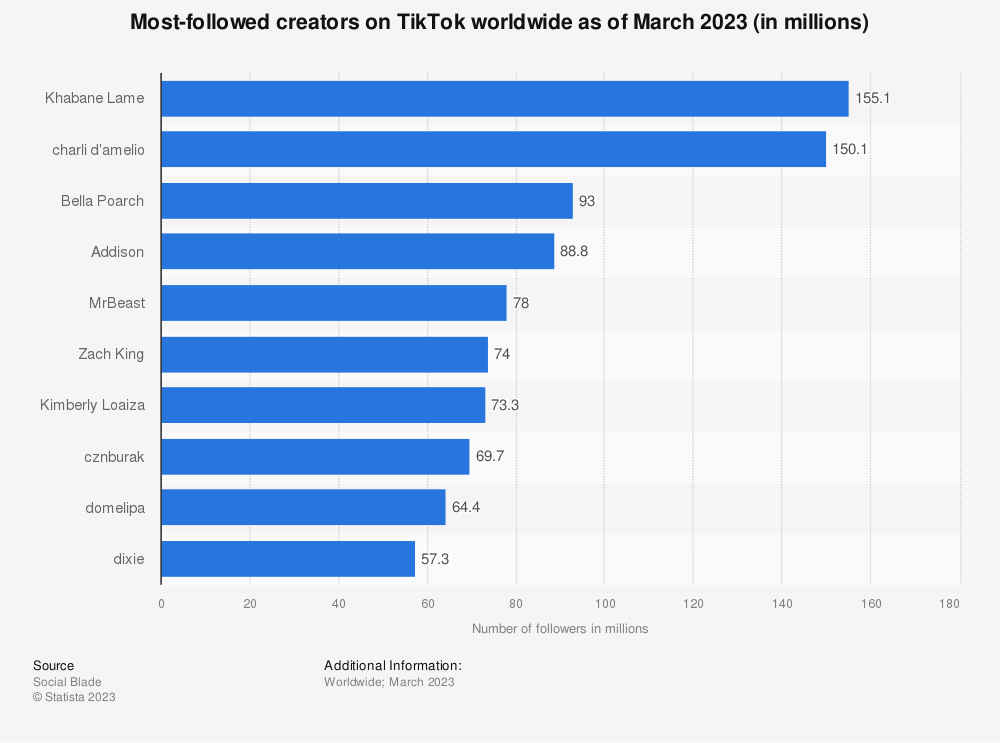
Task: Click the value 78
Action: pyautogui.click(x=521, y=303)
